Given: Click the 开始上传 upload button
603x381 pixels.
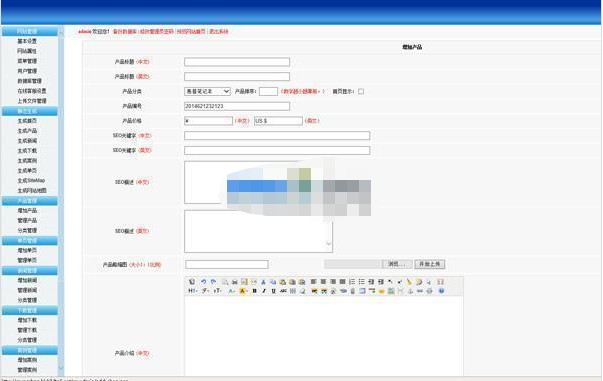Looking at the screenshot, I should 430,264.
